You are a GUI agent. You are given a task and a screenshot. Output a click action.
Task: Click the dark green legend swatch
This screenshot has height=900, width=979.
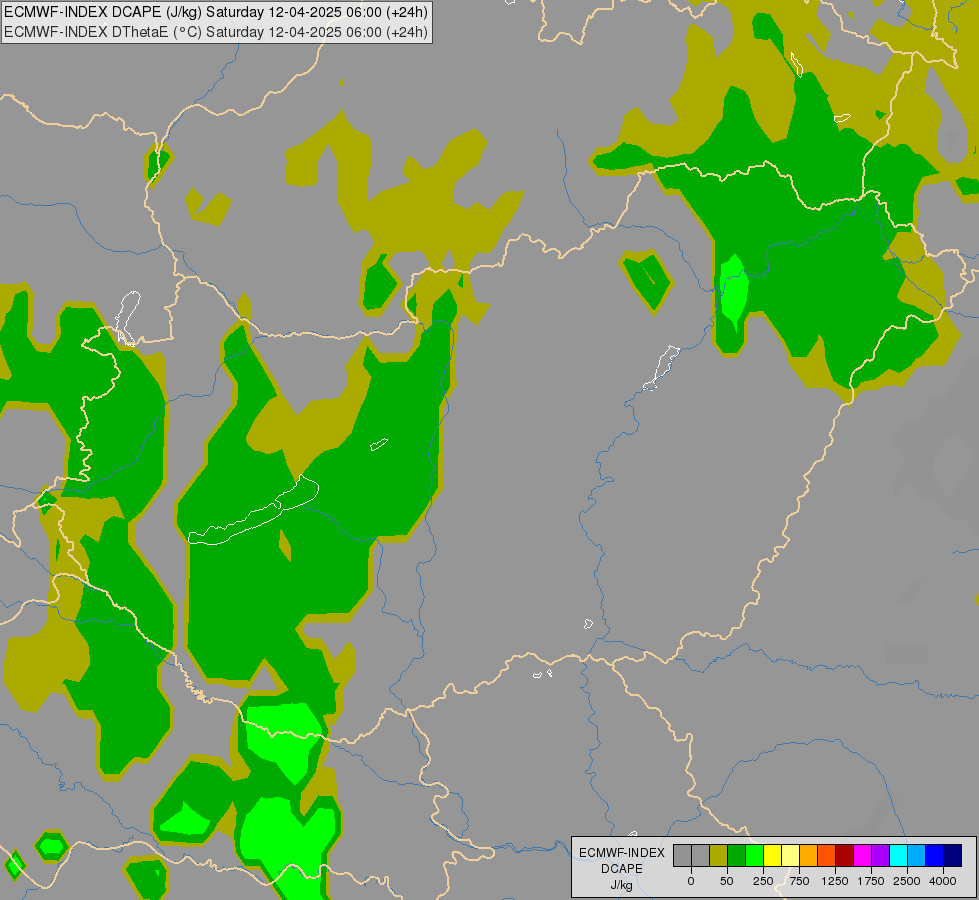pyautogui.click(x=736, y=855)
